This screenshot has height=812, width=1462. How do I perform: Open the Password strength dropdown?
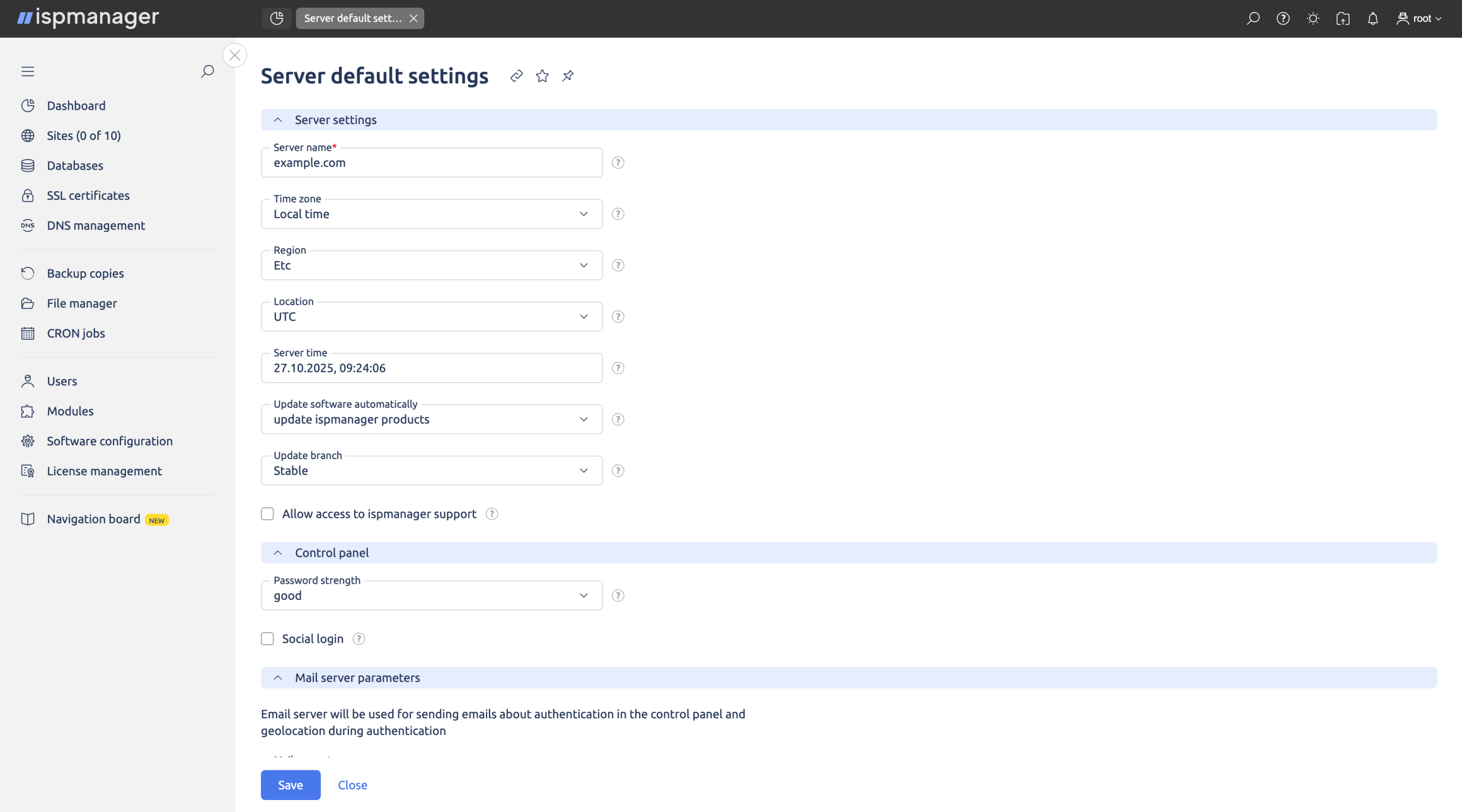tap(431, 596)
